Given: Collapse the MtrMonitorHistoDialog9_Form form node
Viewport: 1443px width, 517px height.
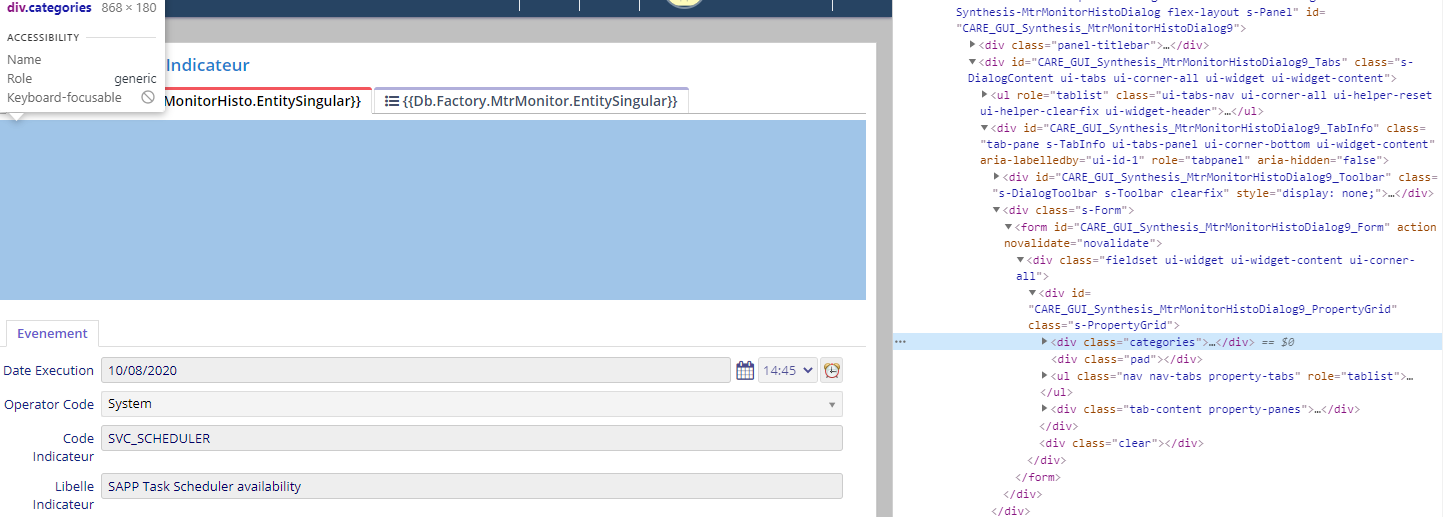Looking at the screenshot, I should tap(1009, 227).
